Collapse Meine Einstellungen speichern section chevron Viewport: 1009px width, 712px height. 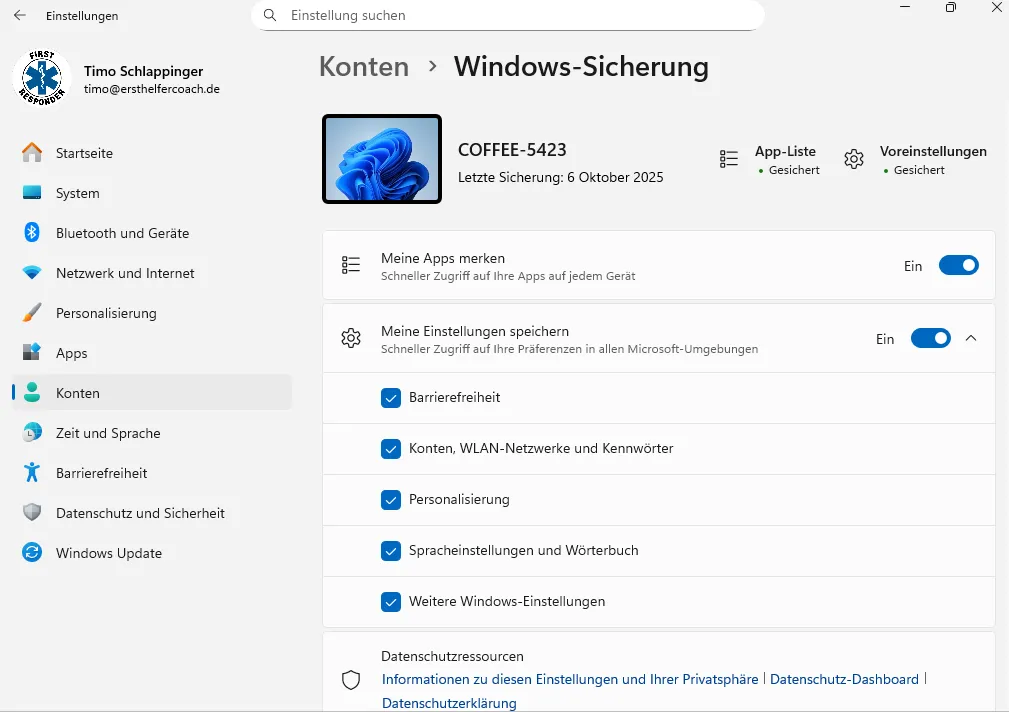[970, 339]
